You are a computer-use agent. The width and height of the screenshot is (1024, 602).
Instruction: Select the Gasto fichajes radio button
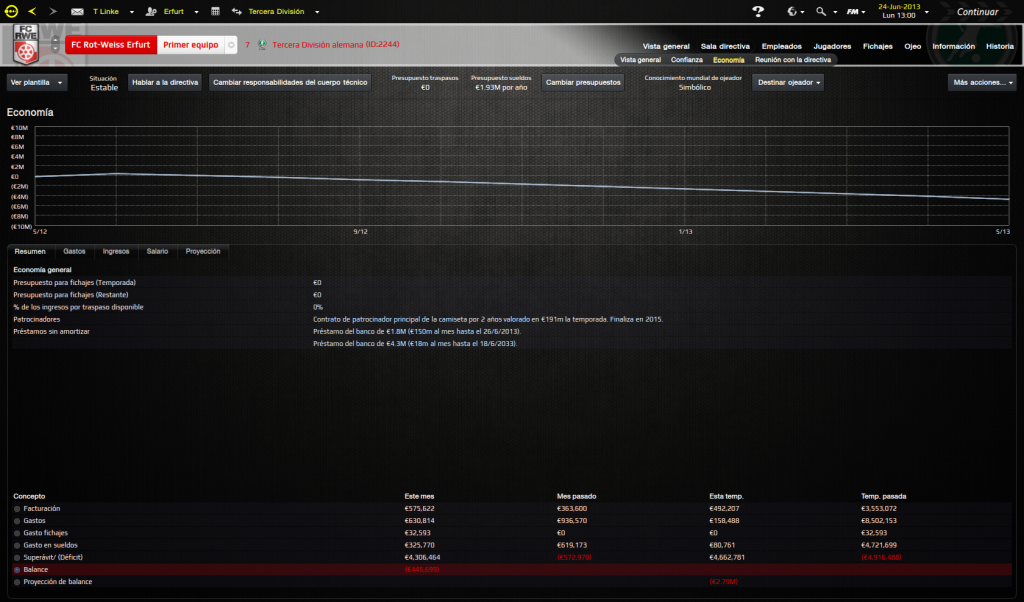17,533
